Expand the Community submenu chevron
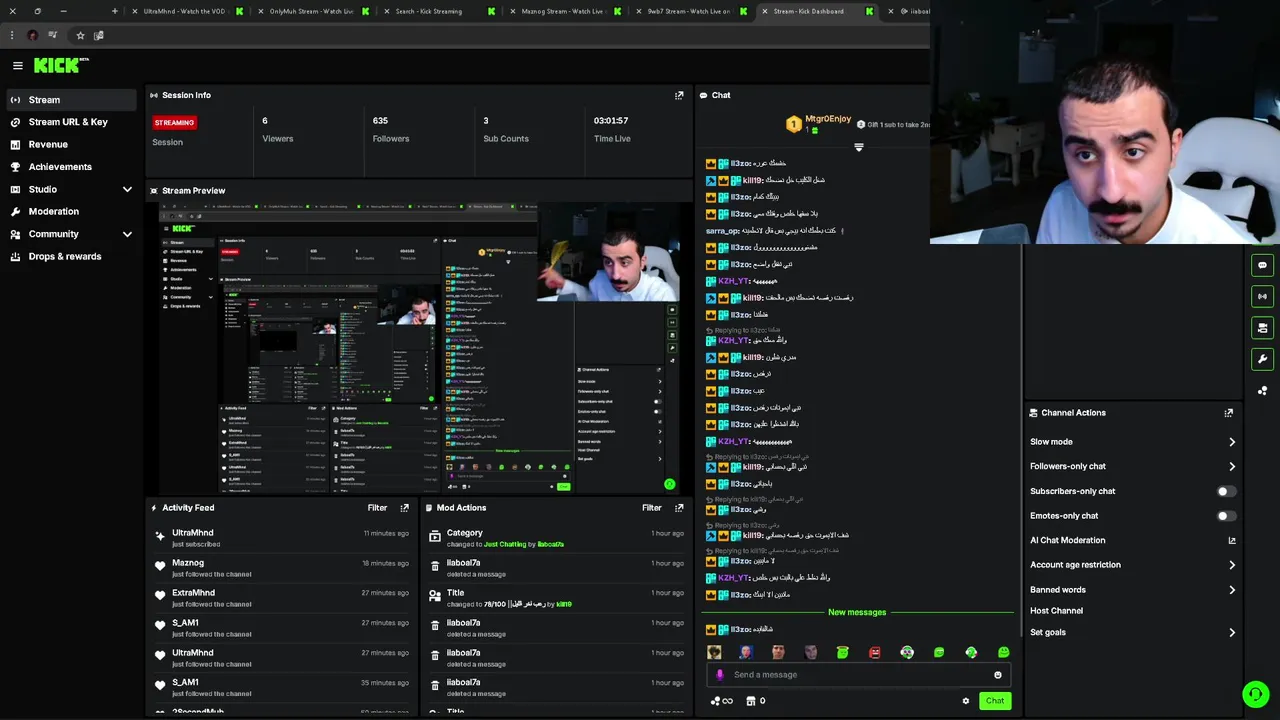 (127, 234)
